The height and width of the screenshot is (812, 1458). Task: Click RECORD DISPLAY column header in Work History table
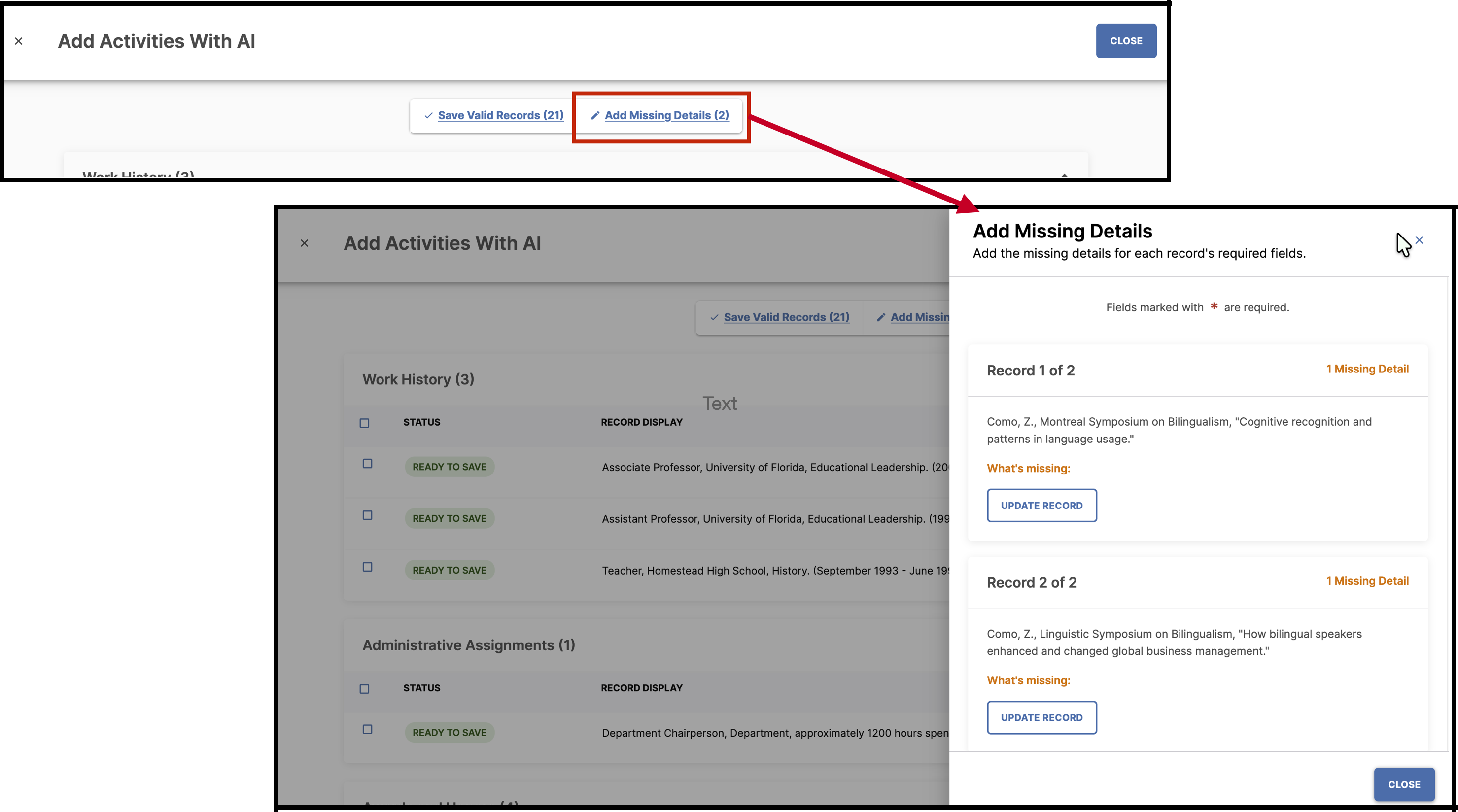(x=642, y=422)
